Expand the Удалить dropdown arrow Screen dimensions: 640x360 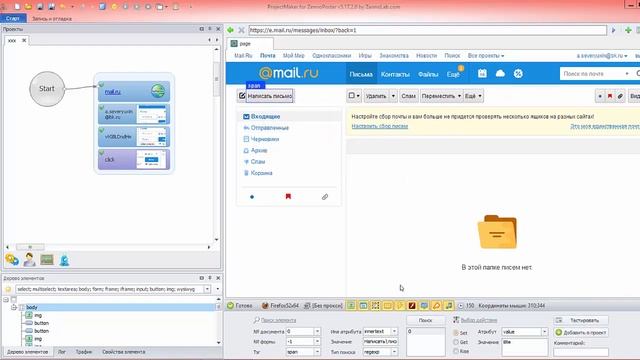[x=393, y=96]
